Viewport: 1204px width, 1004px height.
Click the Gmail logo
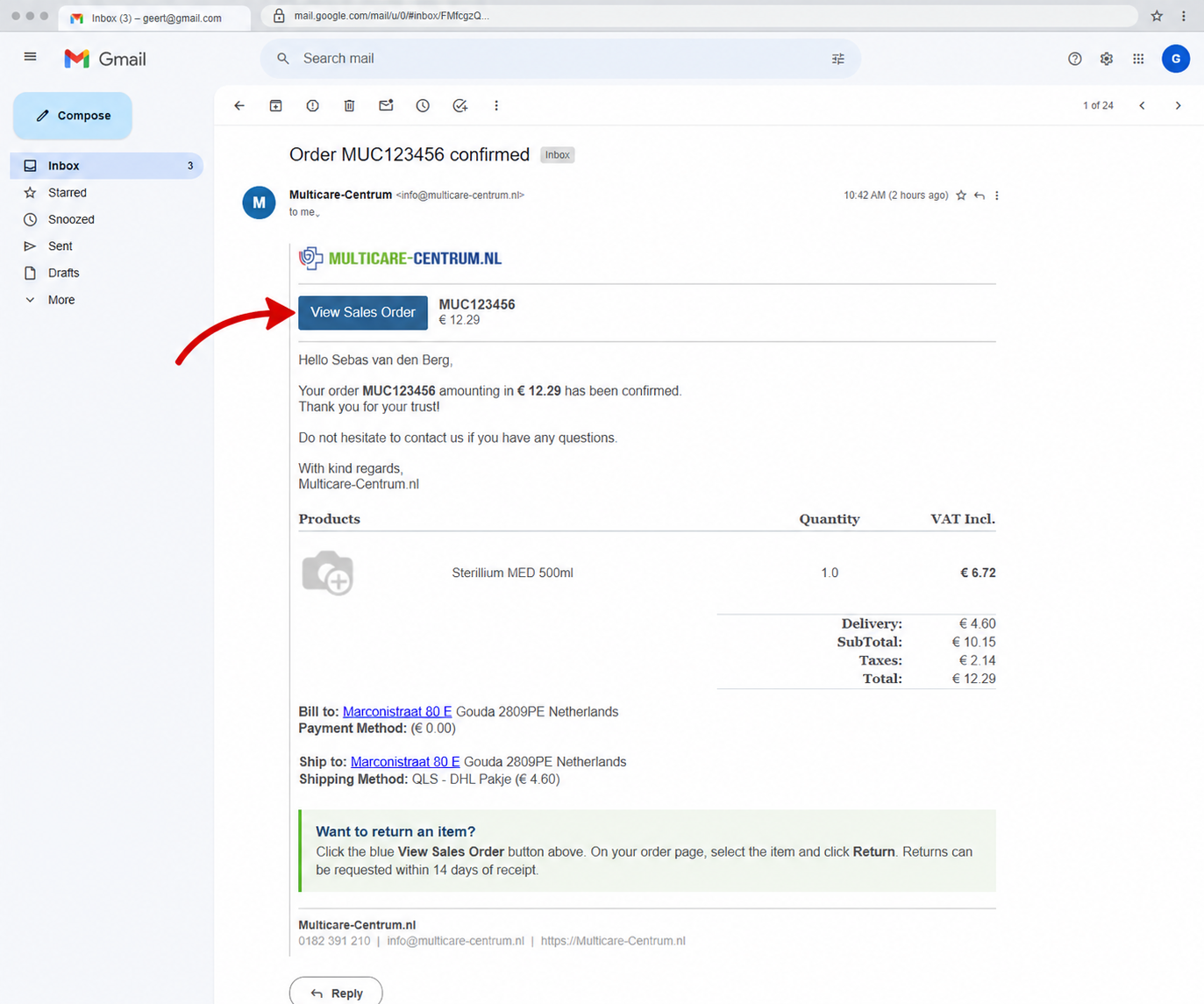point(105,59)
